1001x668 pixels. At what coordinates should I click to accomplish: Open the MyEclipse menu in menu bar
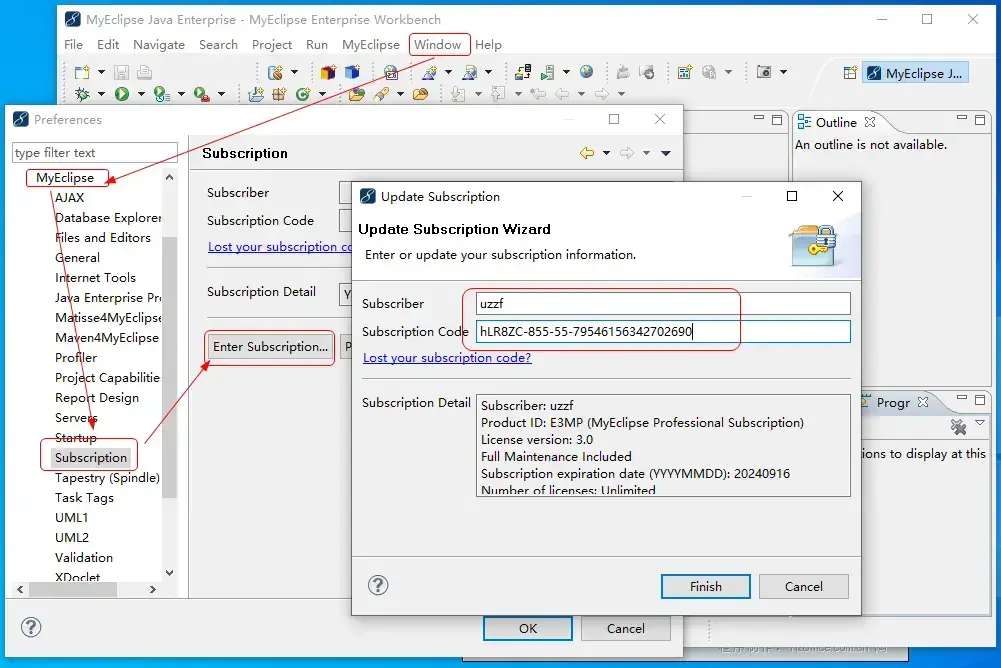(x=370, y=45)
